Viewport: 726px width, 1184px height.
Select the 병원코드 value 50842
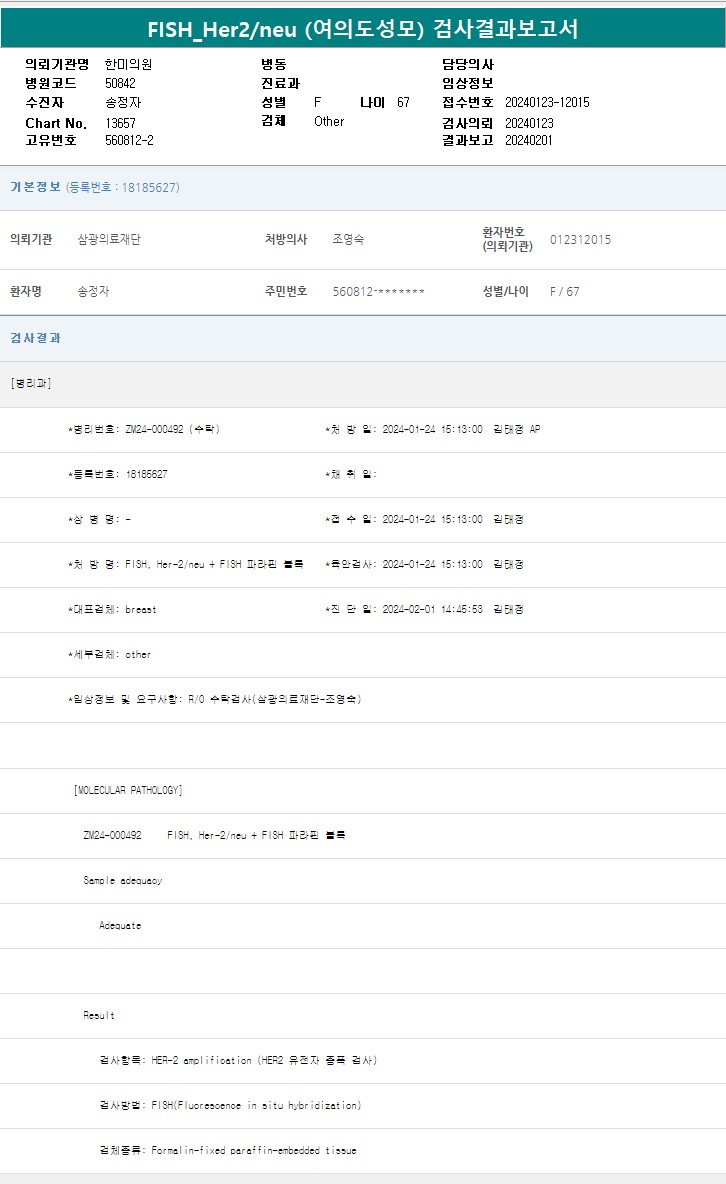pyautogui.click(x=120, y=84)
